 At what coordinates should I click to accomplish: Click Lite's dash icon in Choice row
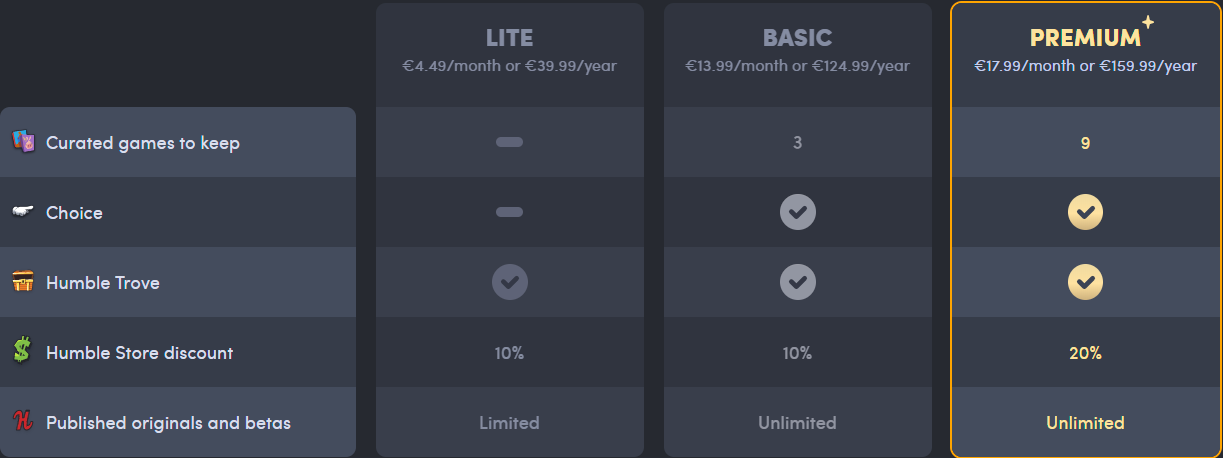pyautogui.click(x=509, y=212)
